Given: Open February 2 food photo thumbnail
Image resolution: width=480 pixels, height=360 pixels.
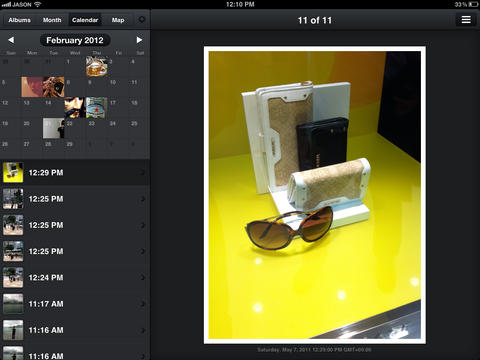Looking at the screenshot, I should tap(97, 66).
